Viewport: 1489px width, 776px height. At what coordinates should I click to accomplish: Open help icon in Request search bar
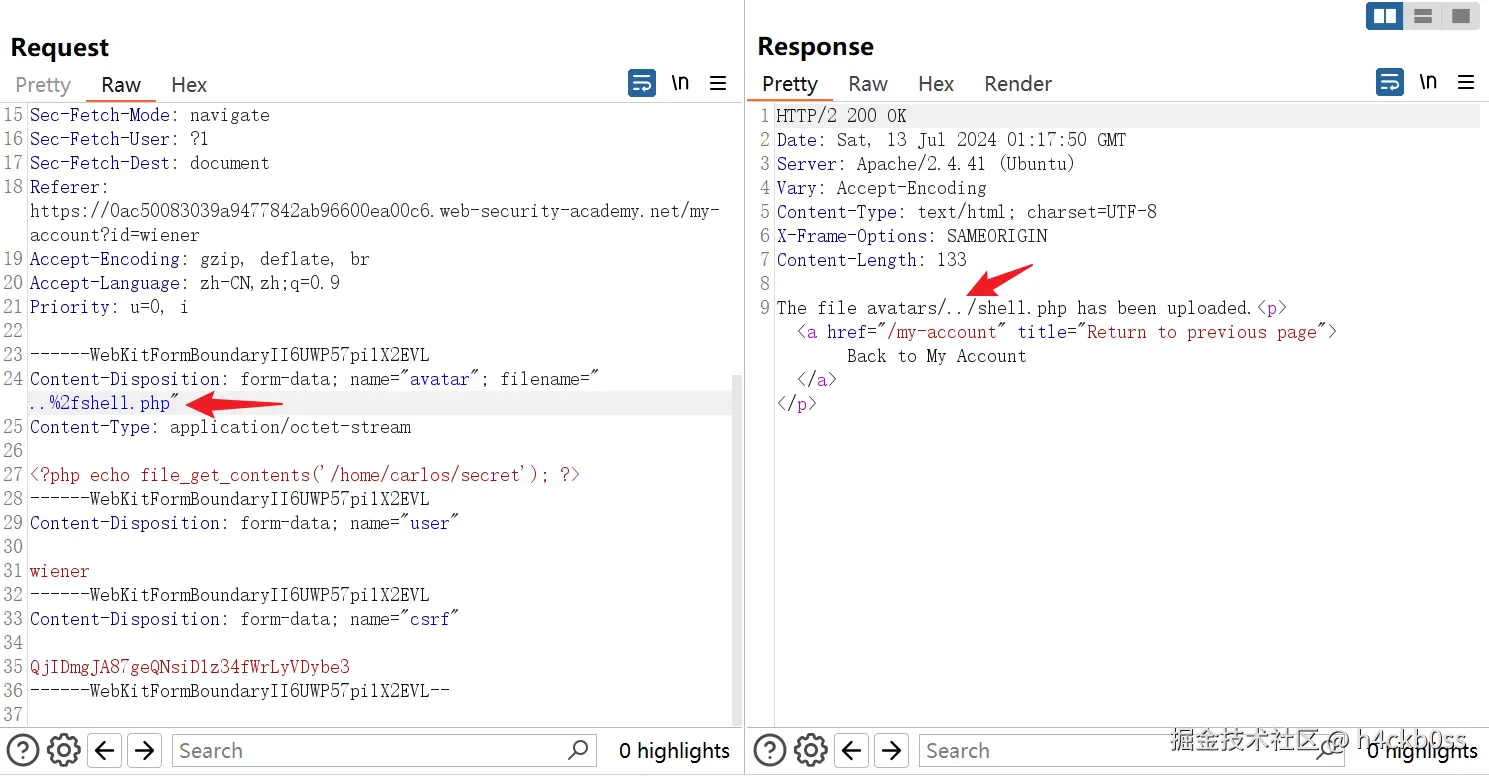click(22, 750)
